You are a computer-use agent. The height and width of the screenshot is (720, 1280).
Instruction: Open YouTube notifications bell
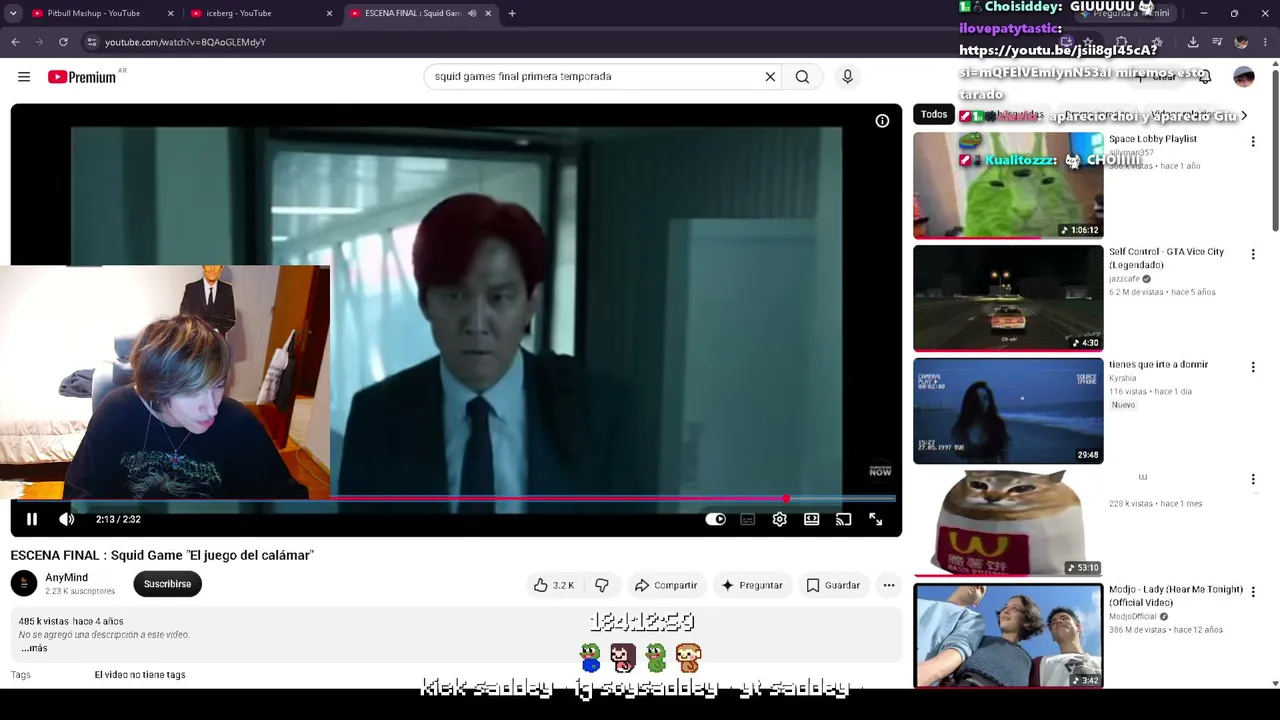pyautogui.click(x=1205, y=77)
